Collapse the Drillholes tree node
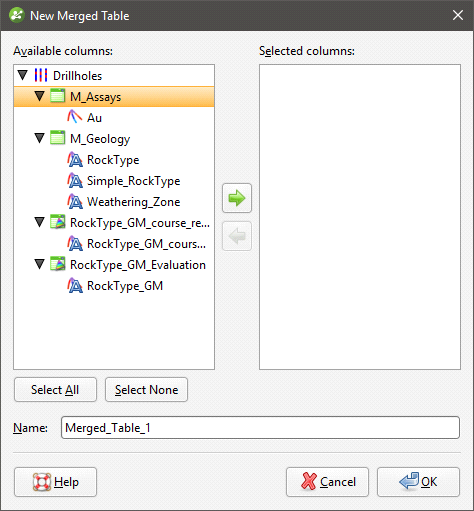The height and width of the screenshot is (511, 474). 23,75
